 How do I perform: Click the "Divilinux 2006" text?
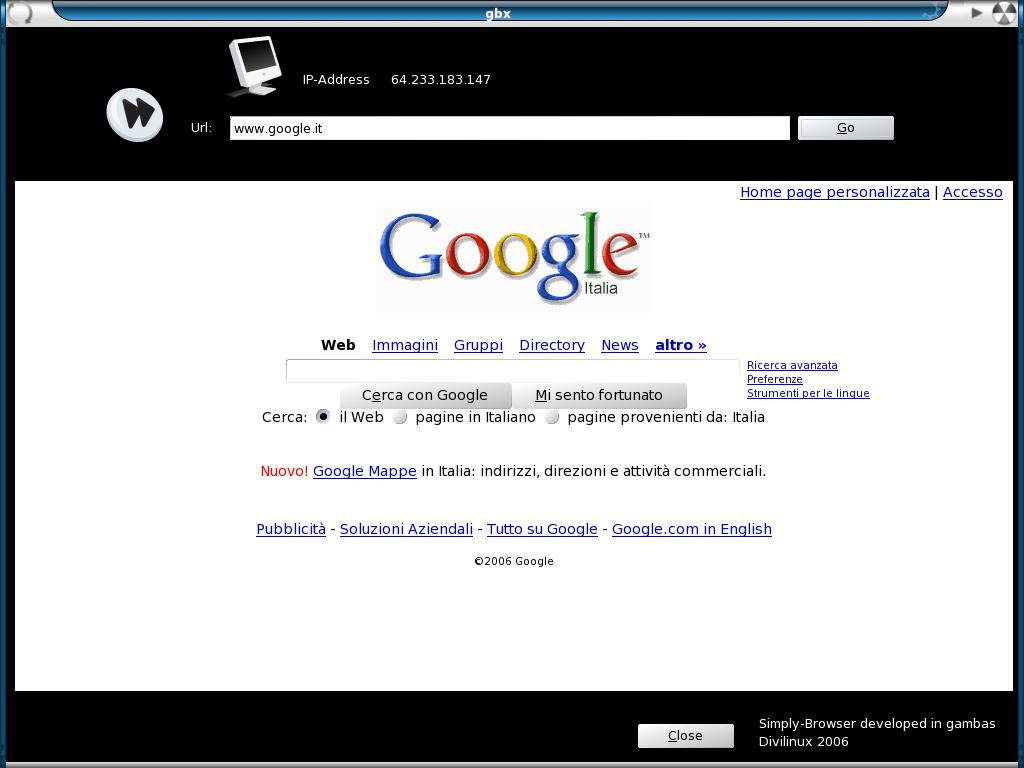click(803, 741)
